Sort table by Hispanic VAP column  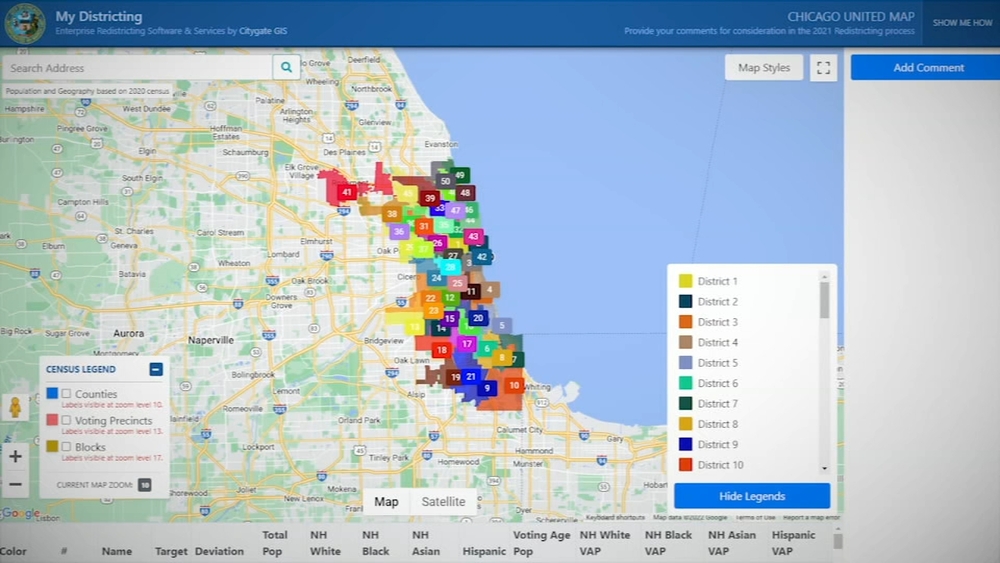793,543
